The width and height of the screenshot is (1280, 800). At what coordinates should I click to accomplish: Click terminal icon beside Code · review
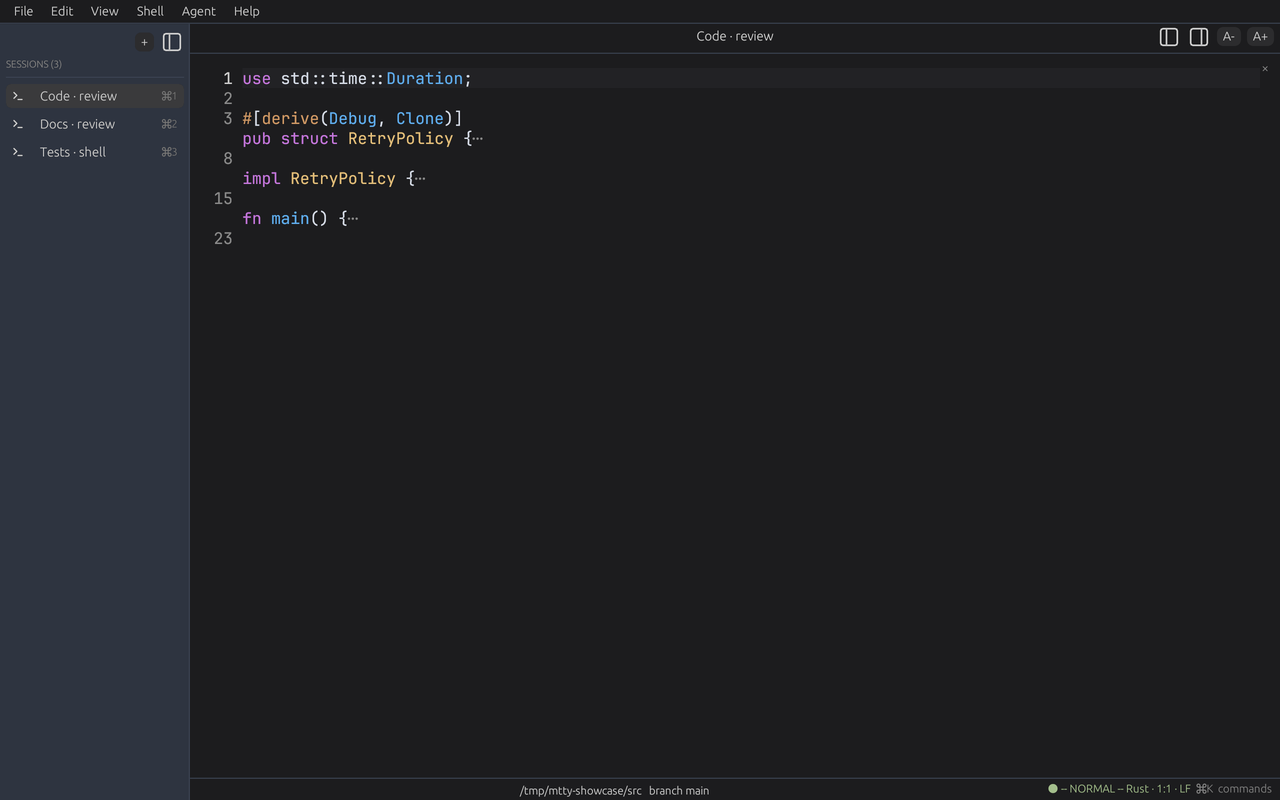(x=18, y=96)
